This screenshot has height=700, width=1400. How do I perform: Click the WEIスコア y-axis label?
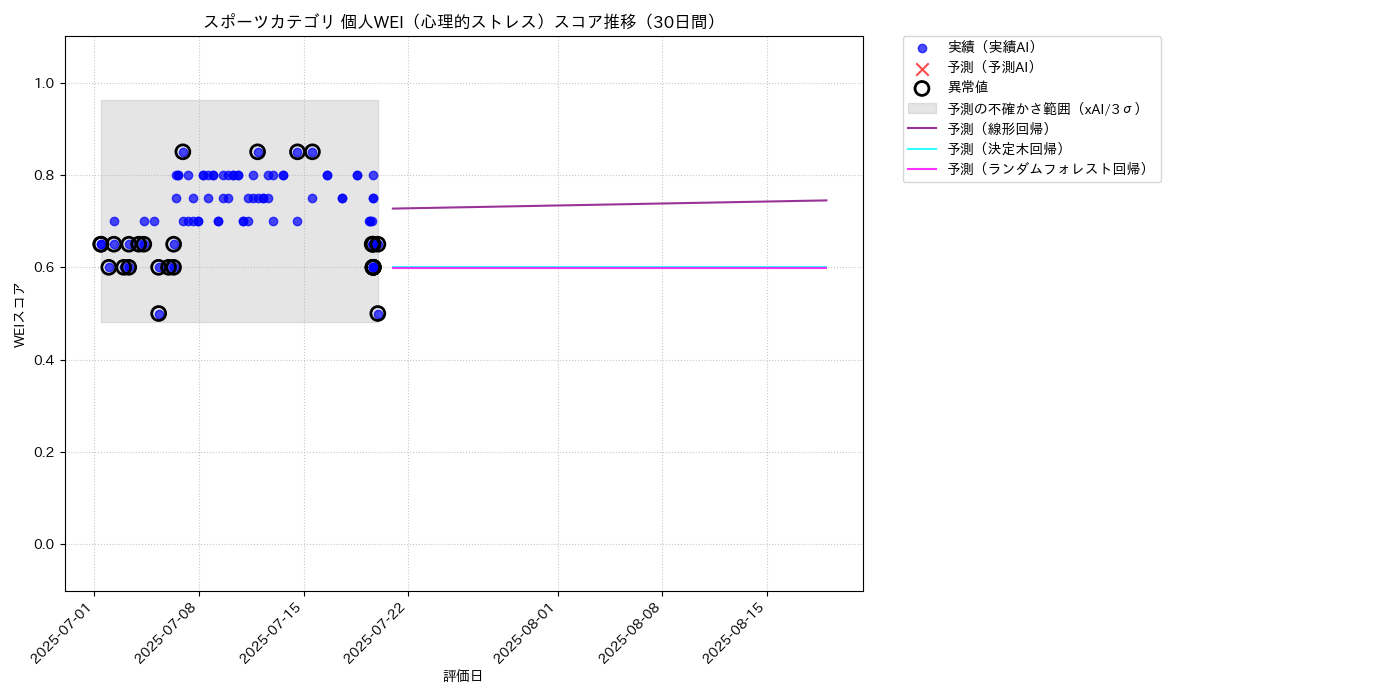19,315
